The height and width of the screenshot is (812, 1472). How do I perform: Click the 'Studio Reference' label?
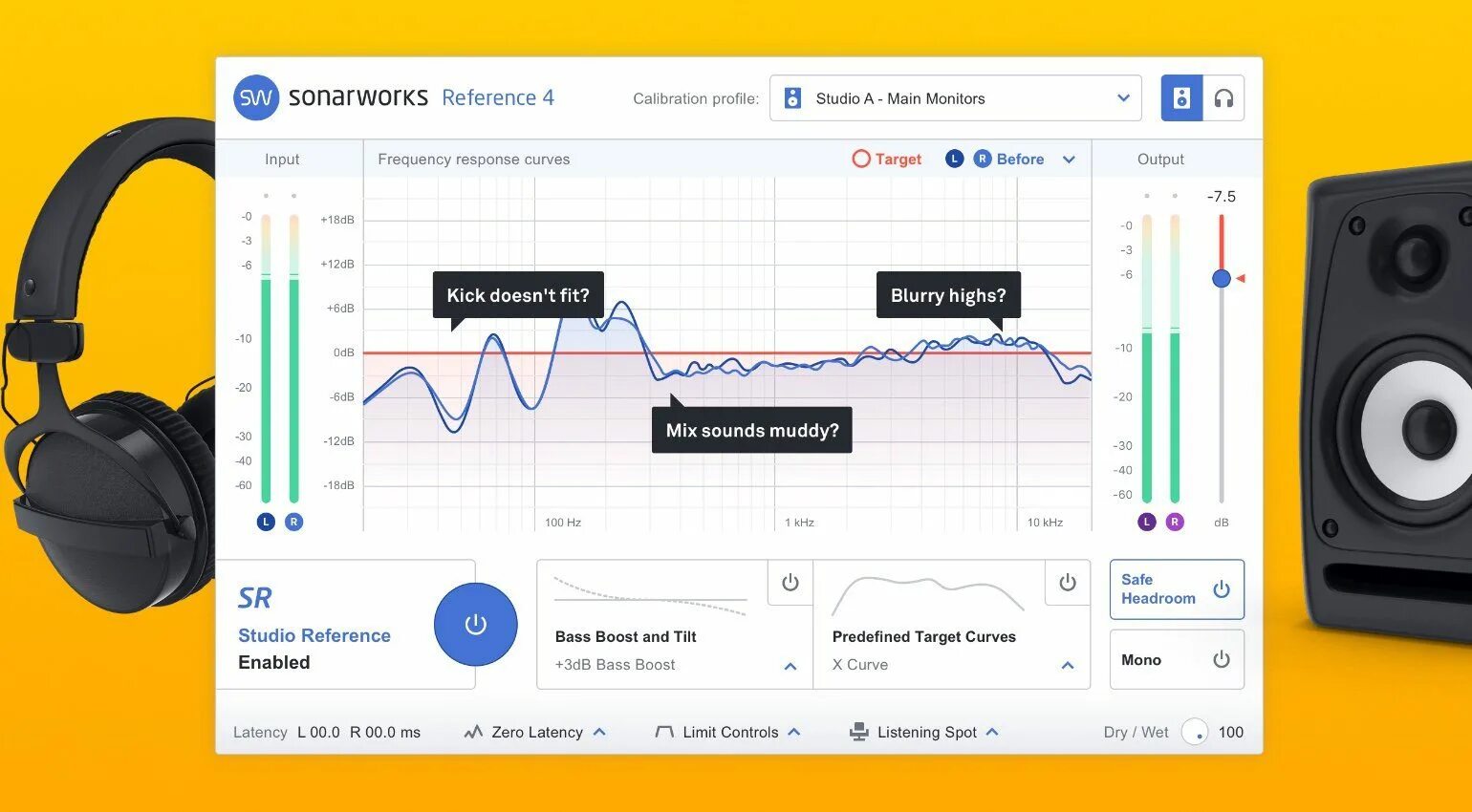coord(314,635)
